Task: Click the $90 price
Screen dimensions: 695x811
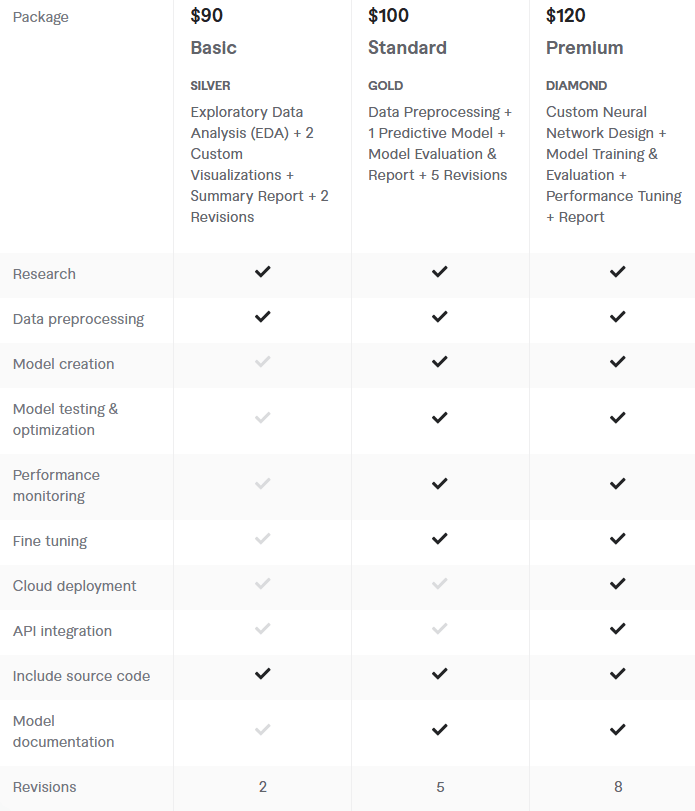Action: (208, 16)
